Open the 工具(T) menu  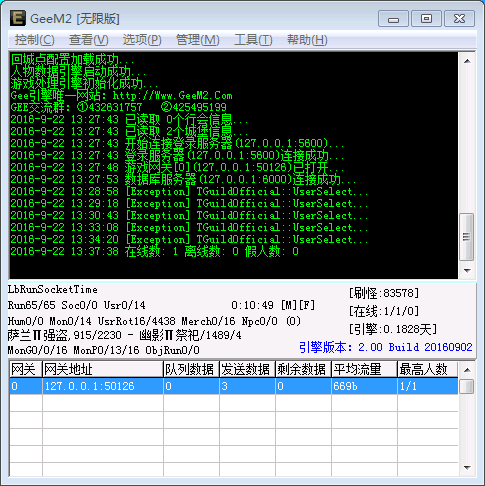(x=253, y=40)
